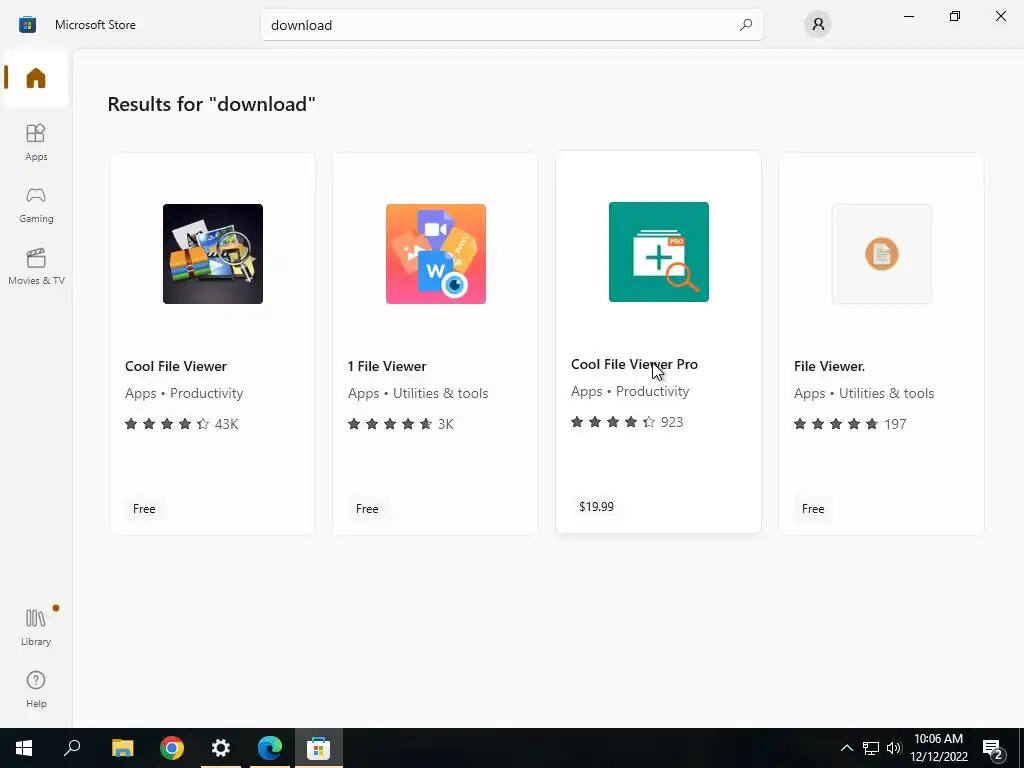1024x768 pixels.
Task: Open Cool File Viewer Pro thumbnail
Action: pyautogui.click(x=658, y=252)
